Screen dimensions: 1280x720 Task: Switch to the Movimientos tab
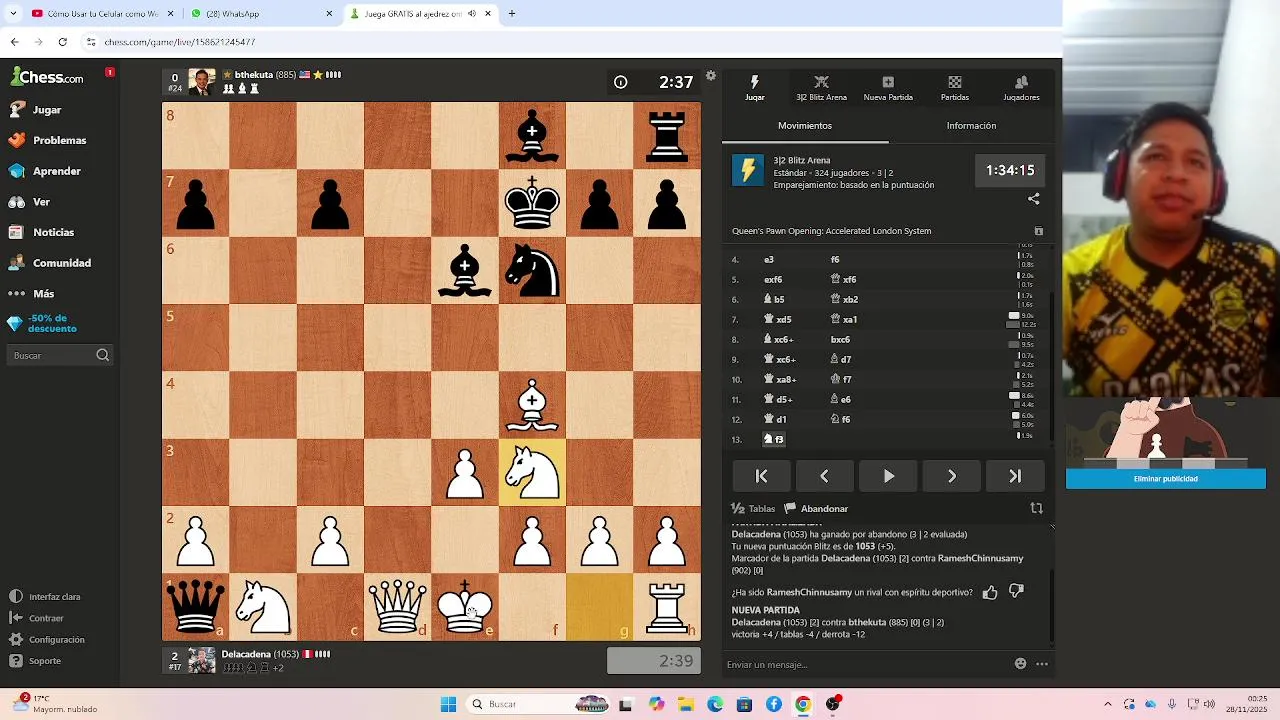coord(805,126)
